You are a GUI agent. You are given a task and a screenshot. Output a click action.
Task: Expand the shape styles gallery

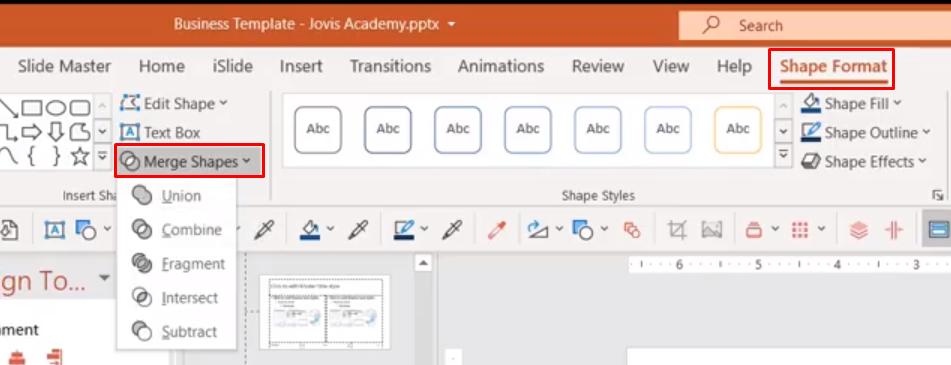pos(784,156)
